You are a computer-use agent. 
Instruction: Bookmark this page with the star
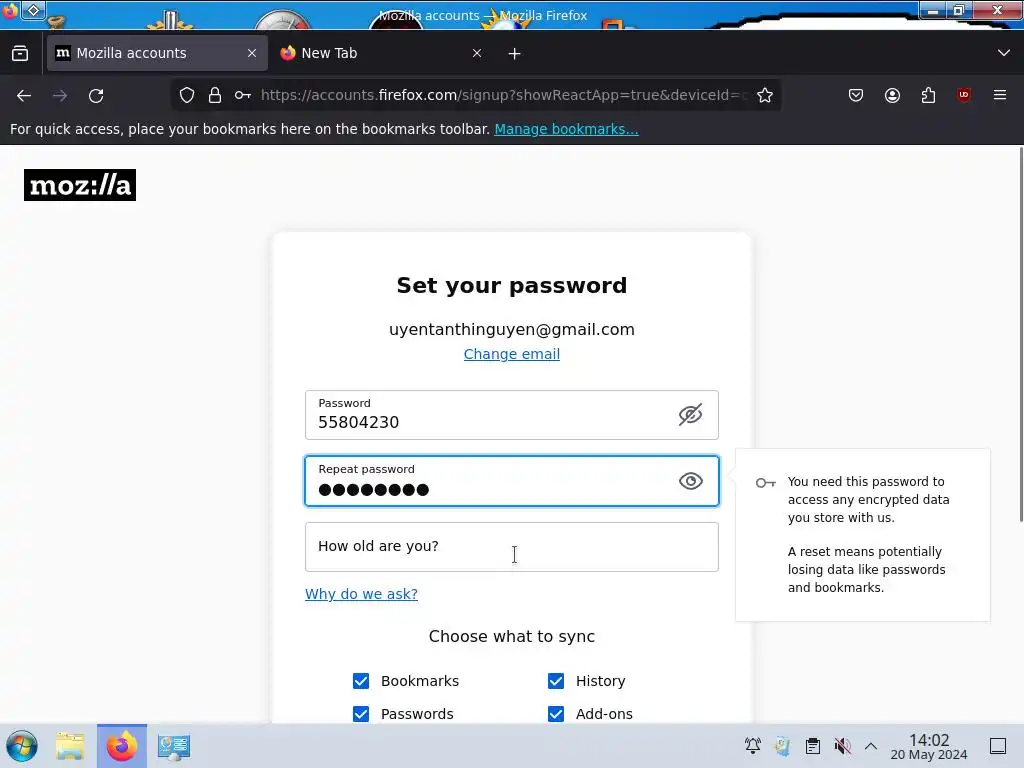coord(765,95)
